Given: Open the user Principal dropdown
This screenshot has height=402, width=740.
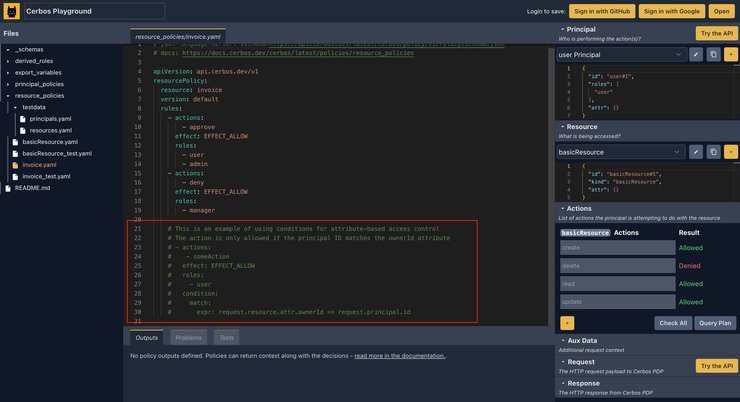Looking at the screenshot, I should pos(620,54).
